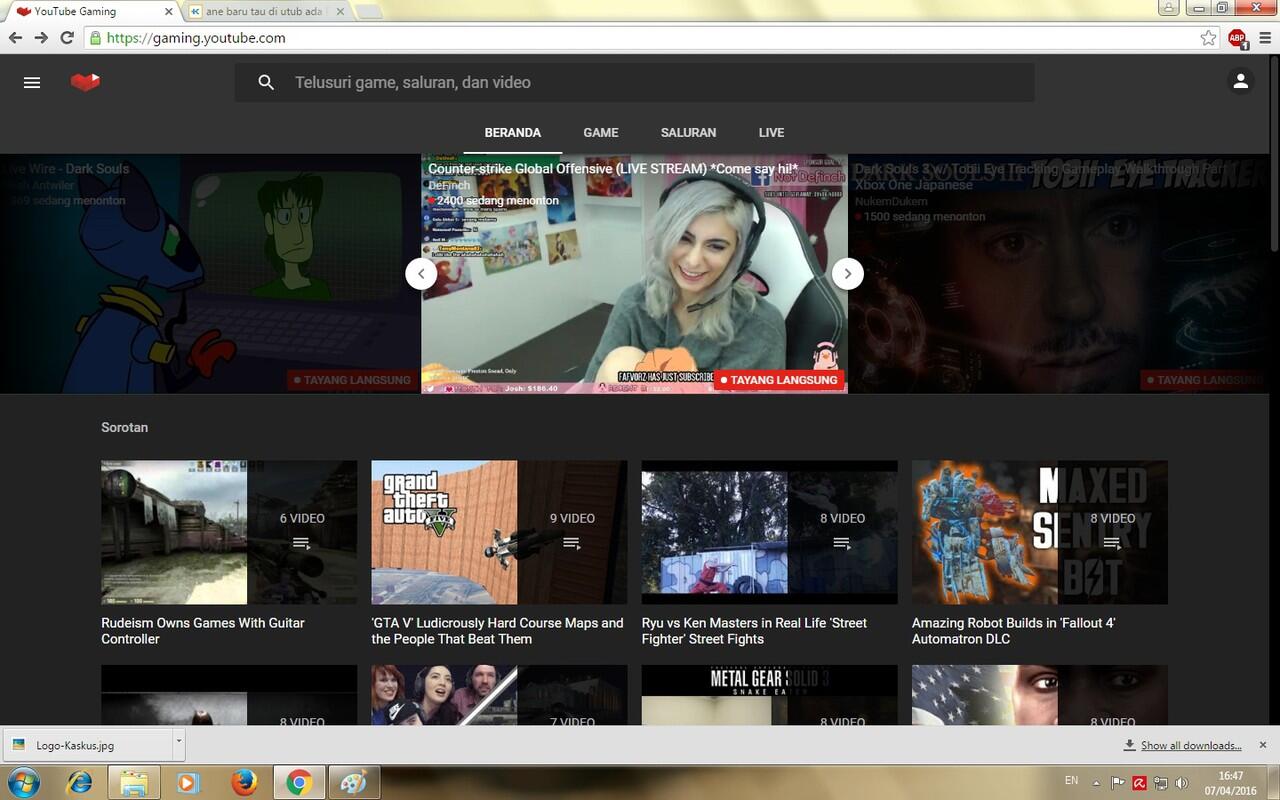Click the Counter-strike Global Offensive stream title
The height and width of the screenshot is (800, 1280).
[x=613, y=169]
